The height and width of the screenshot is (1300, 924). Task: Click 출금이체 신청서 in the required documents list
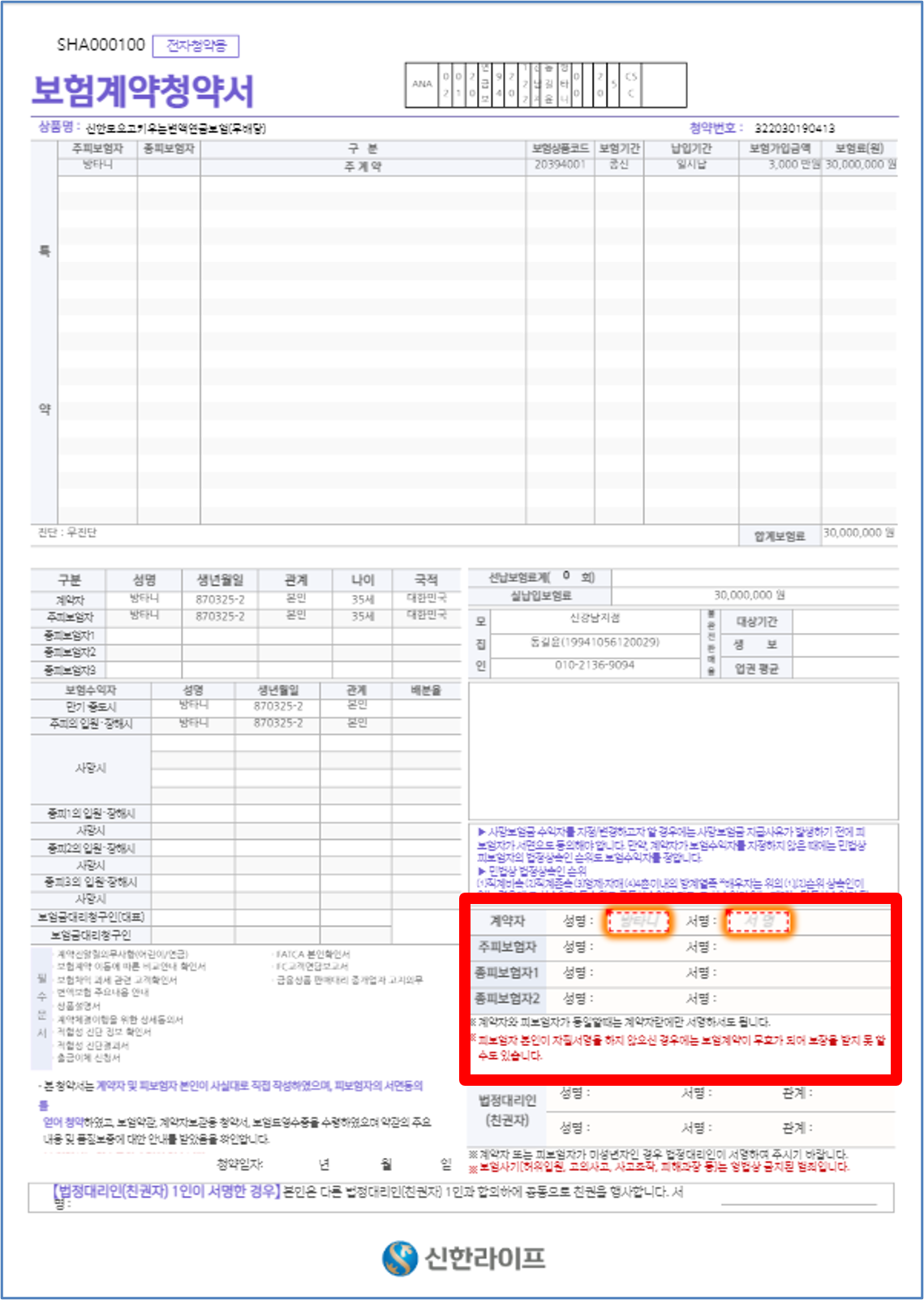(88, 1058)
